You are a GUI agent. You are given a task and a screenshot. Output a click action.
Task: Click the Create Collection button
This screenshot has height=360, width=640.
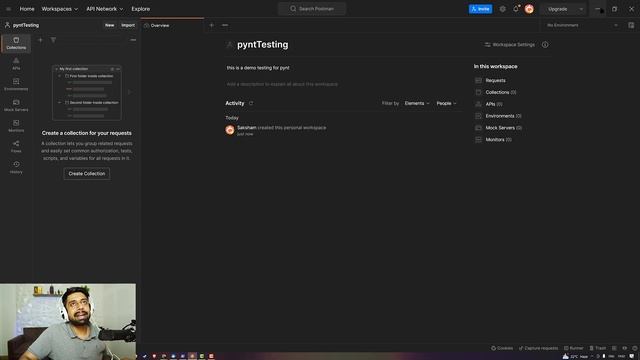87,173
